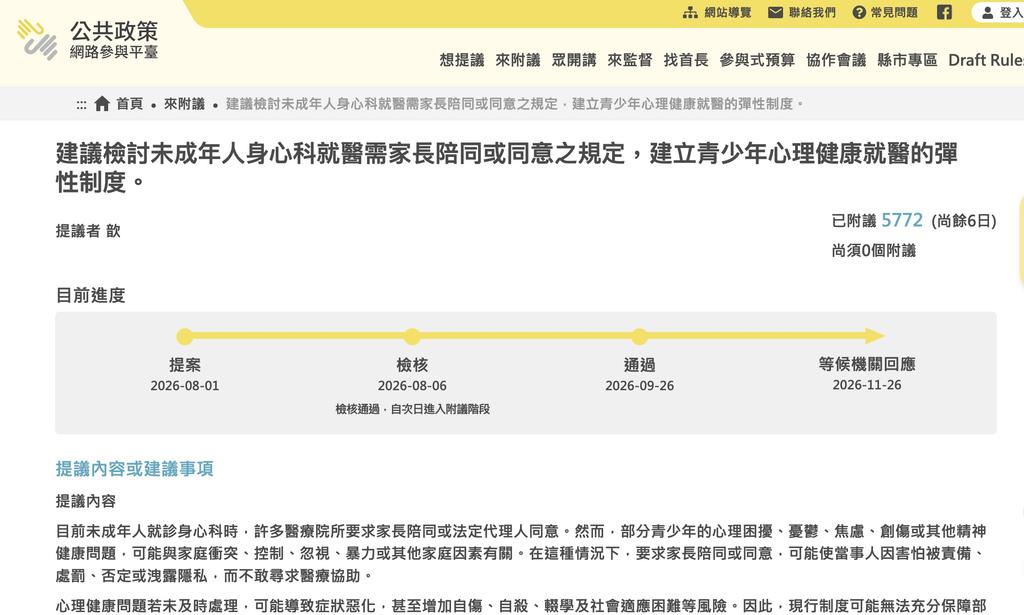The image size is (1024, 615).
Task: Click the proposal title in breadcrumb
Action: coord(515,104)
